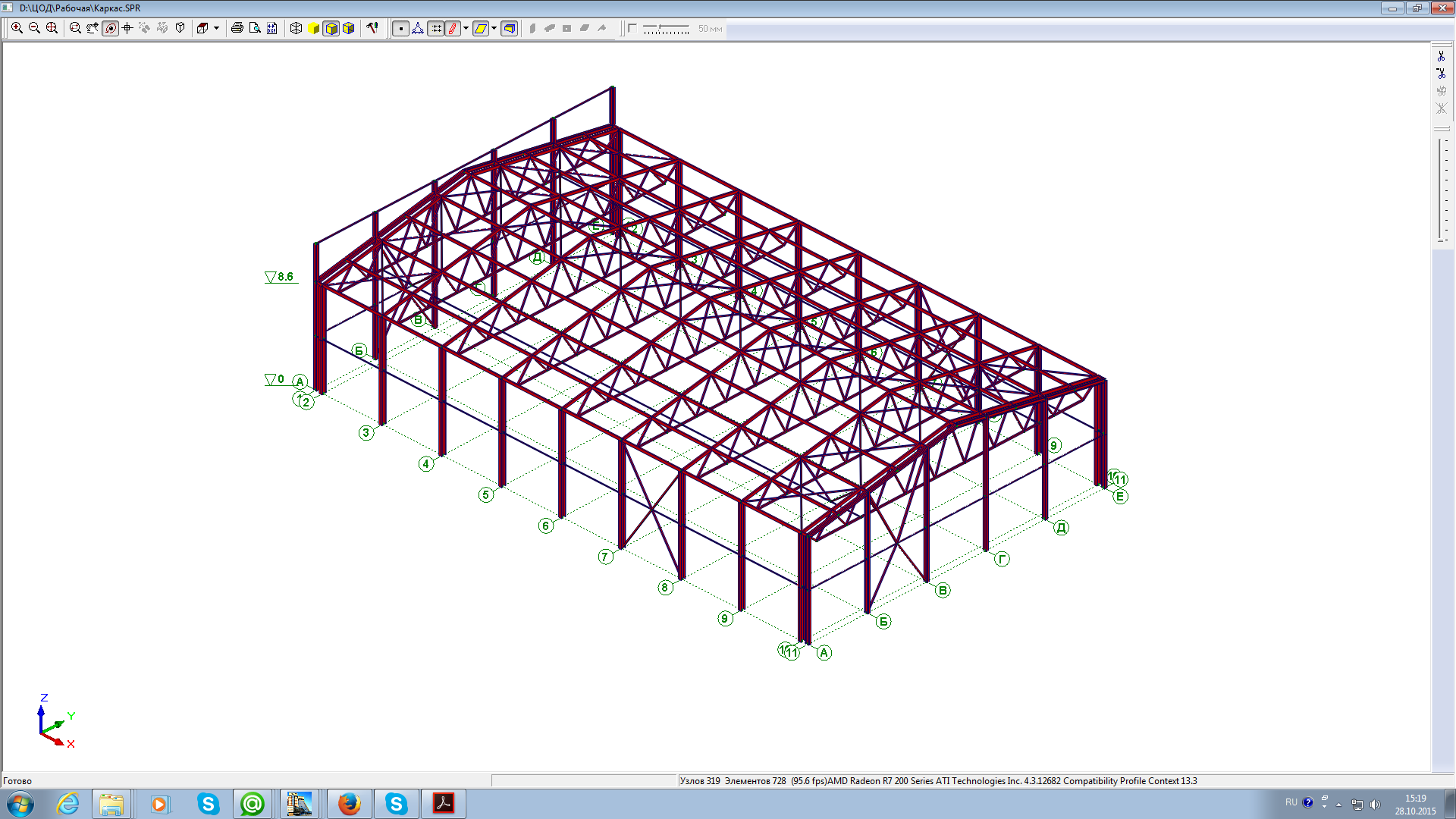The height and width of the screenshot is (819, 1456).
Task: Click the status bar text Готово
Action: 17,780
